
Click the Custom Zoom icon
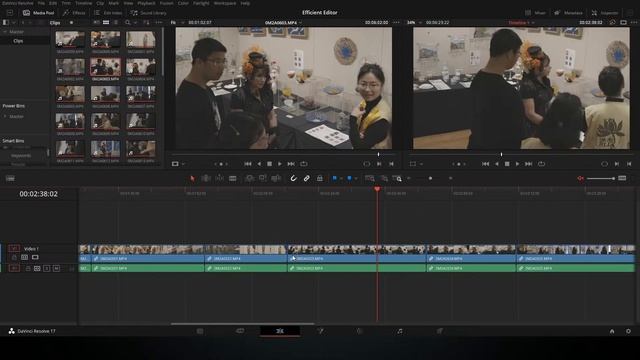coord(397,178)
